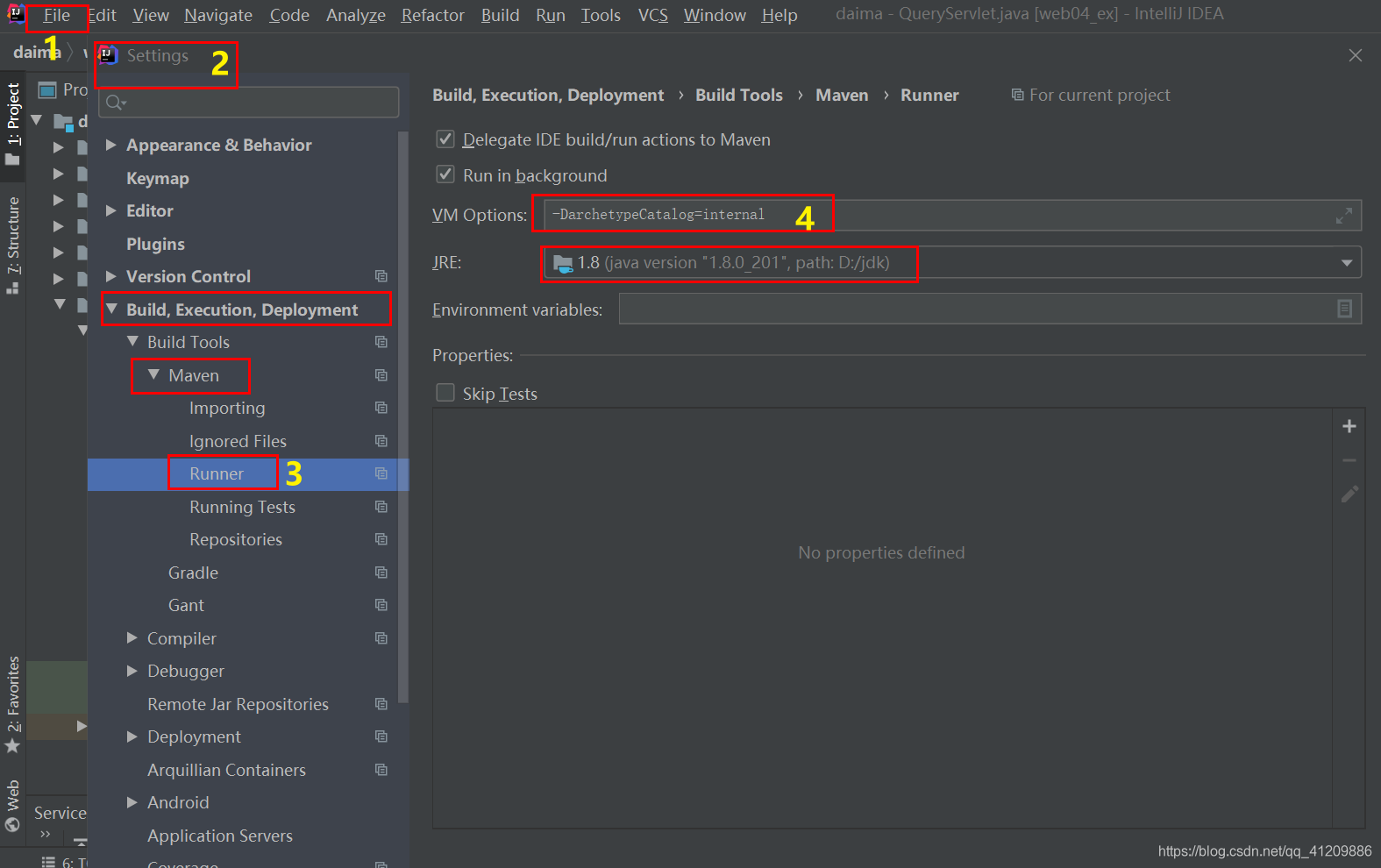Click project-level icon beside Gradle
This screenshot has height=868, width=1381.
(381, 573)
